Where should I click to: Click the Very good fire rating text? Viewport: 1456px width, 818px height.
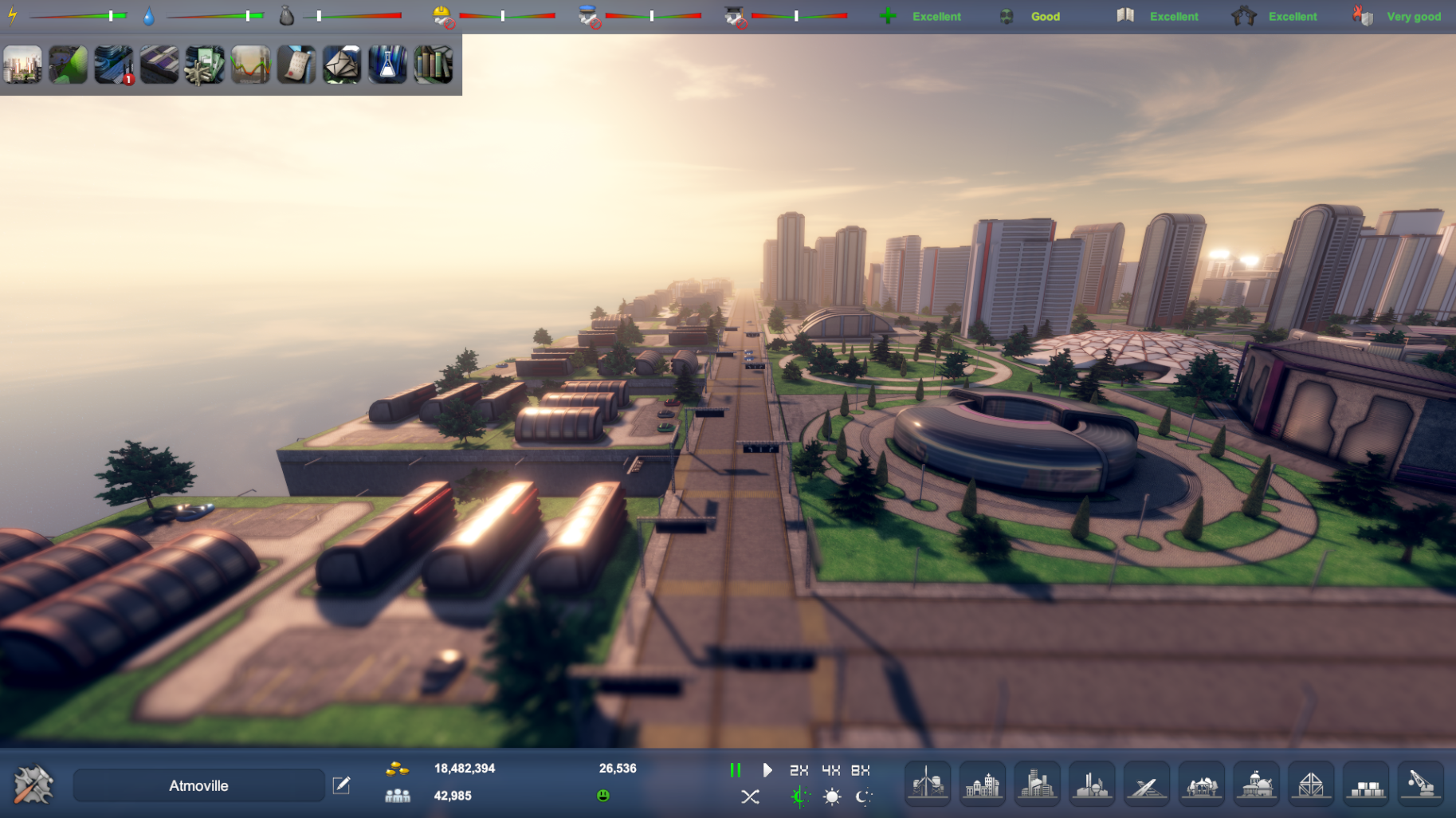click(1414, 17)
